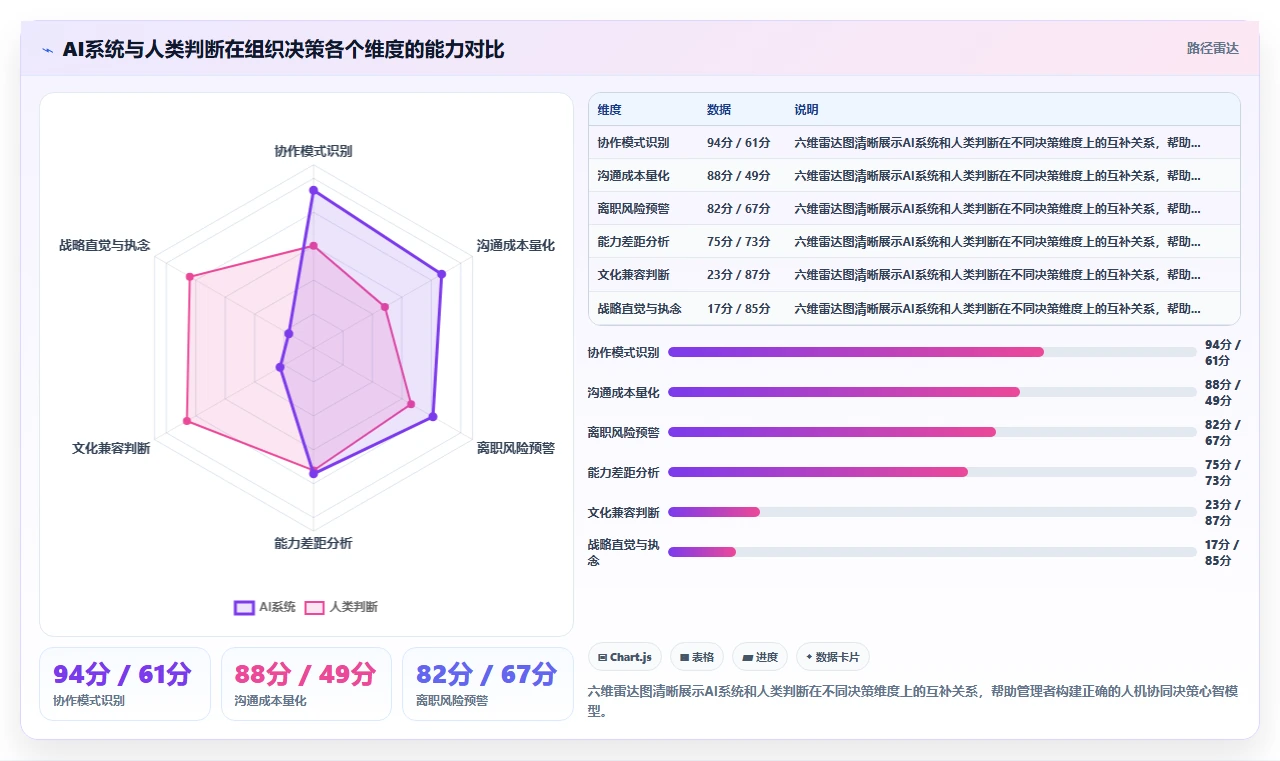Click the AI系统 data point at 沟通成本量化
Viewport: 1280px width, 761px height.
441,274
